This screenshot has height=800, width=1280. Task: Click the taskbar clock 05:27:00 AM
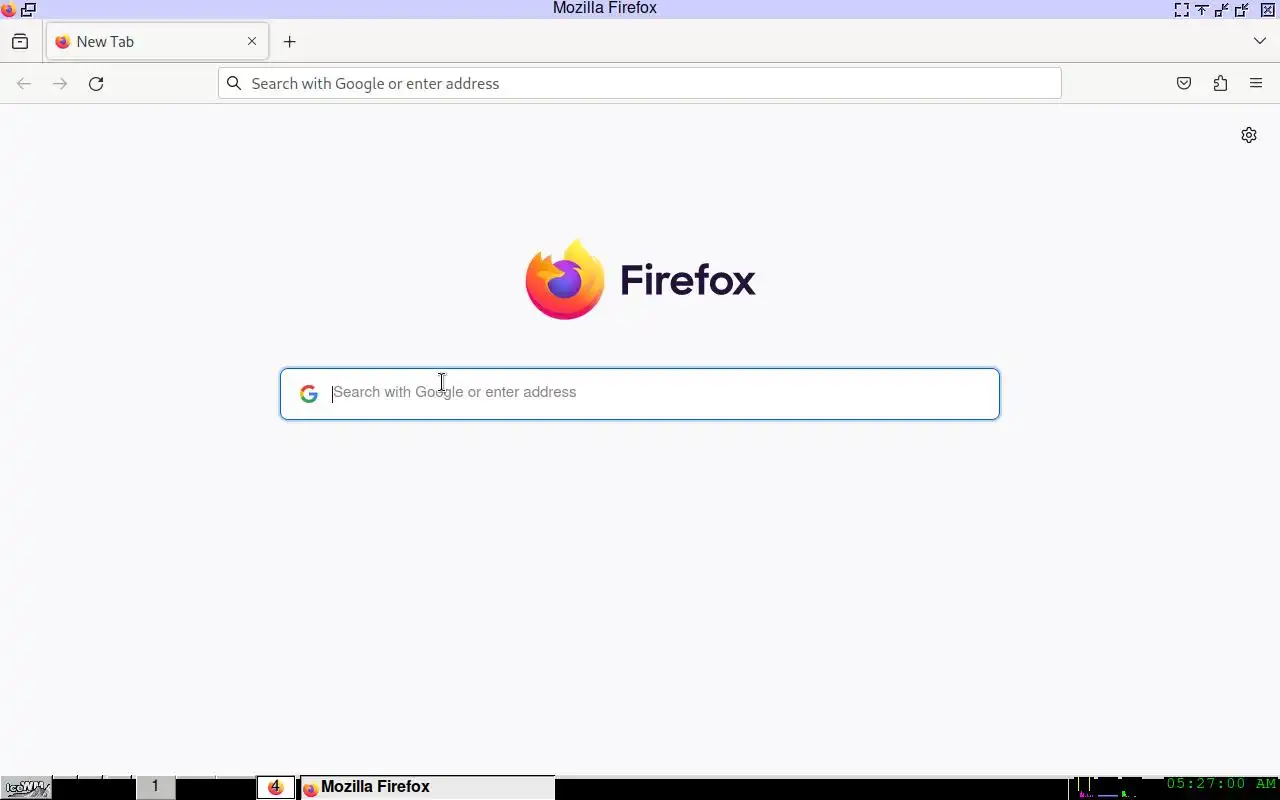point(1222,785)
